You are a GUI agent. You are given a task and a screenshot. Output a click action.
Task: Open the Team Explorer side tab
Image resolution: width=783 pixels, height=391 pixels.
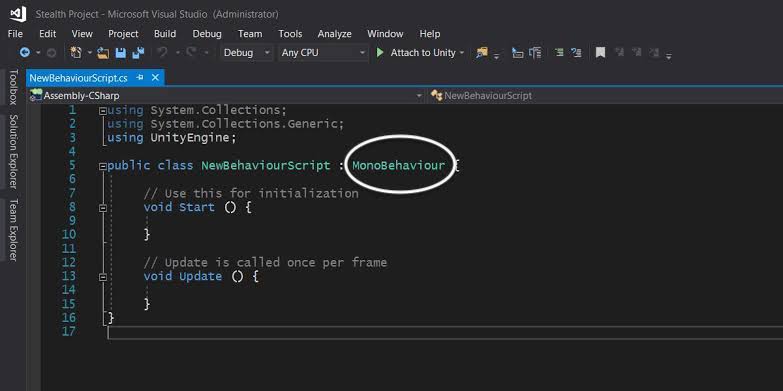(13, 230)
